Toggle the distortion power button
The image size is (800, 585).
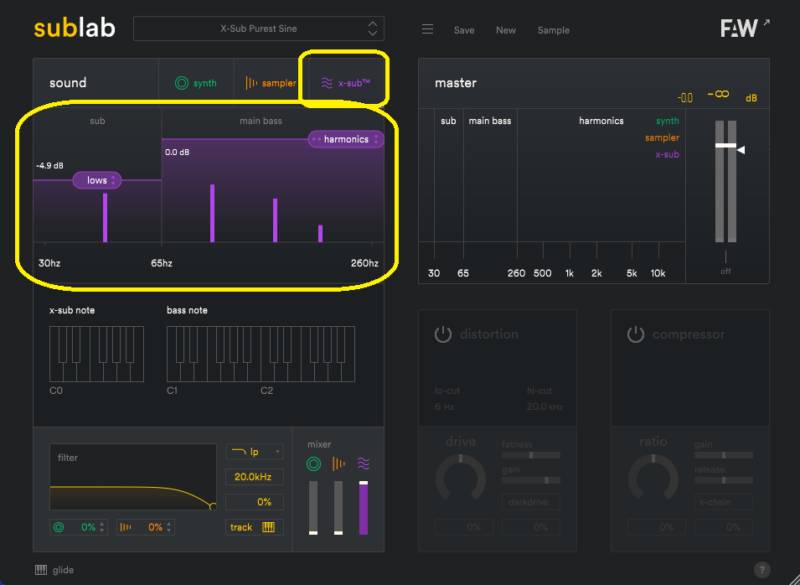442,334
